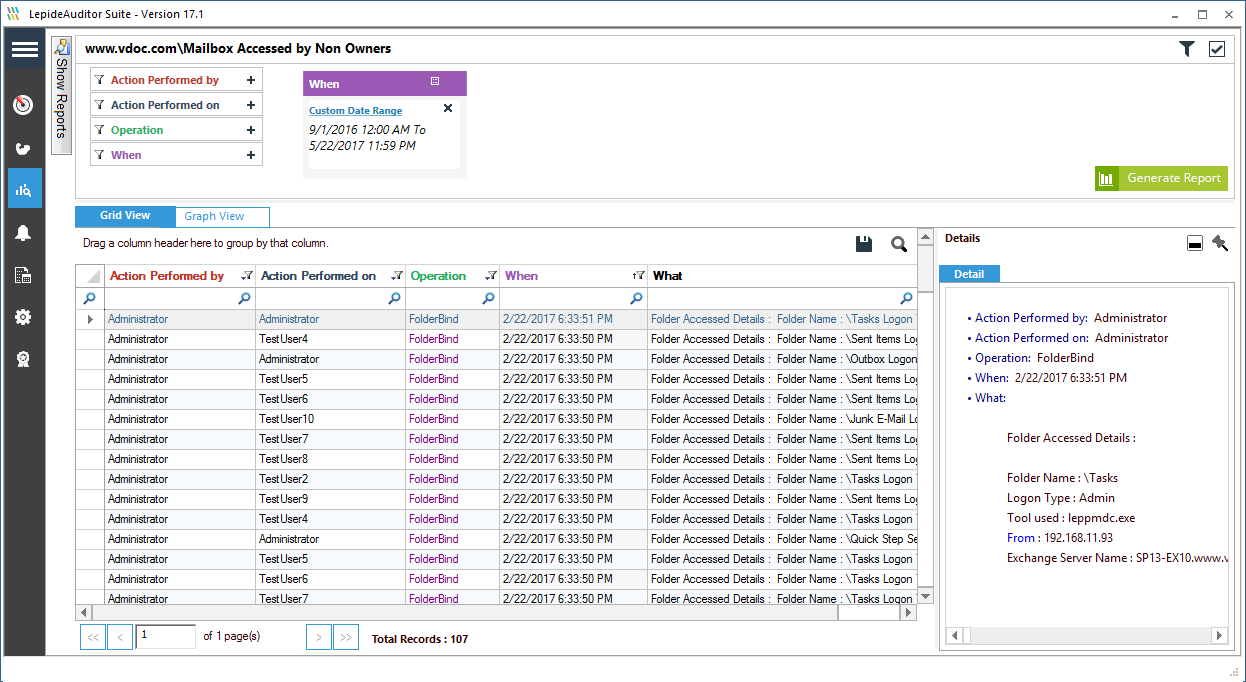This screenshot has height=682, width=1246.
Task: Click the grid search magnifier toolbar icon
Action: coord(899,244)
